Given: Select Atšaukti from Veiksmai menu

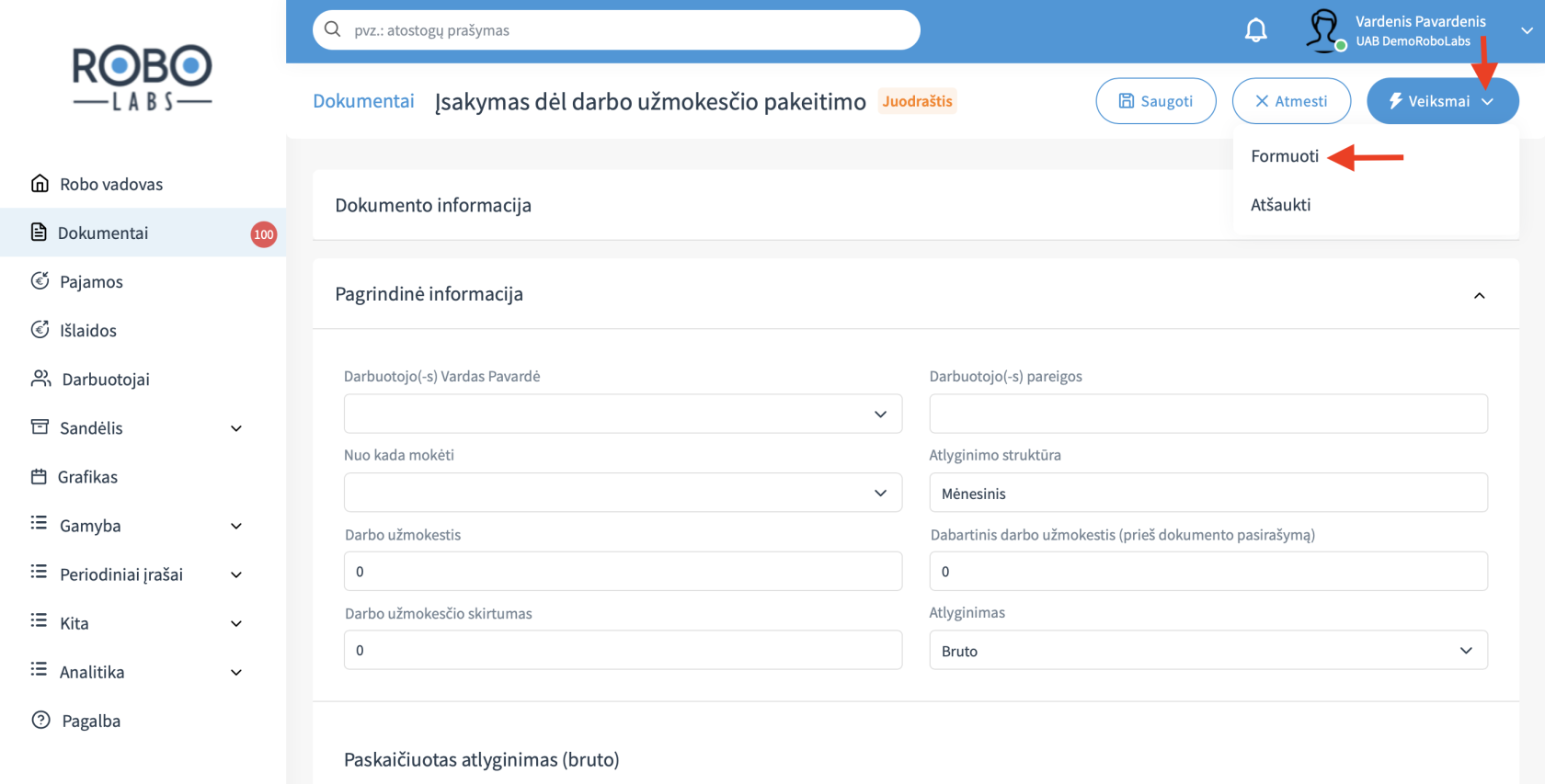Looking at the screenshot, I should click(x=1281, y=205).
